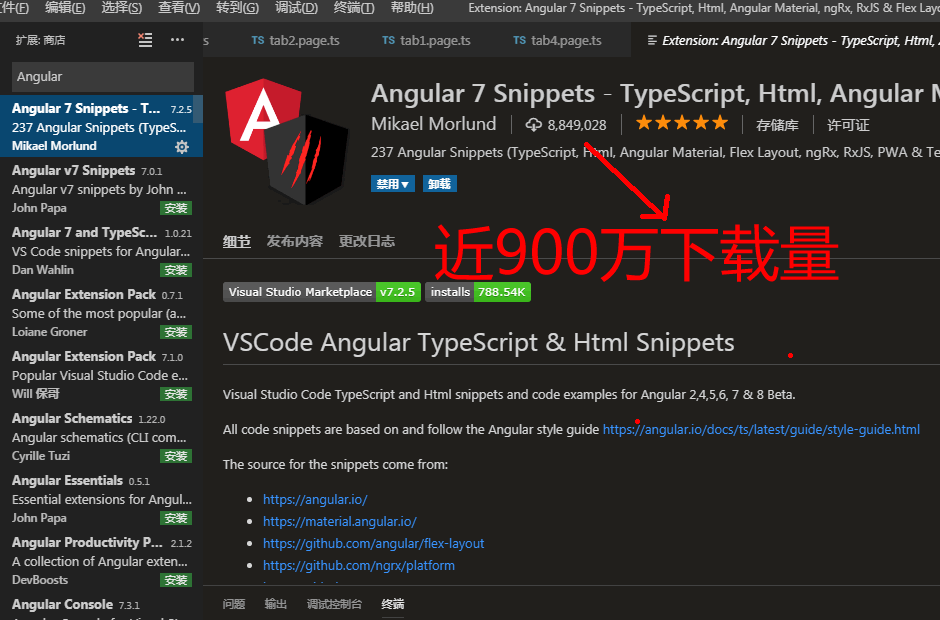Switch to the 问题 problems panel tab

234,604
